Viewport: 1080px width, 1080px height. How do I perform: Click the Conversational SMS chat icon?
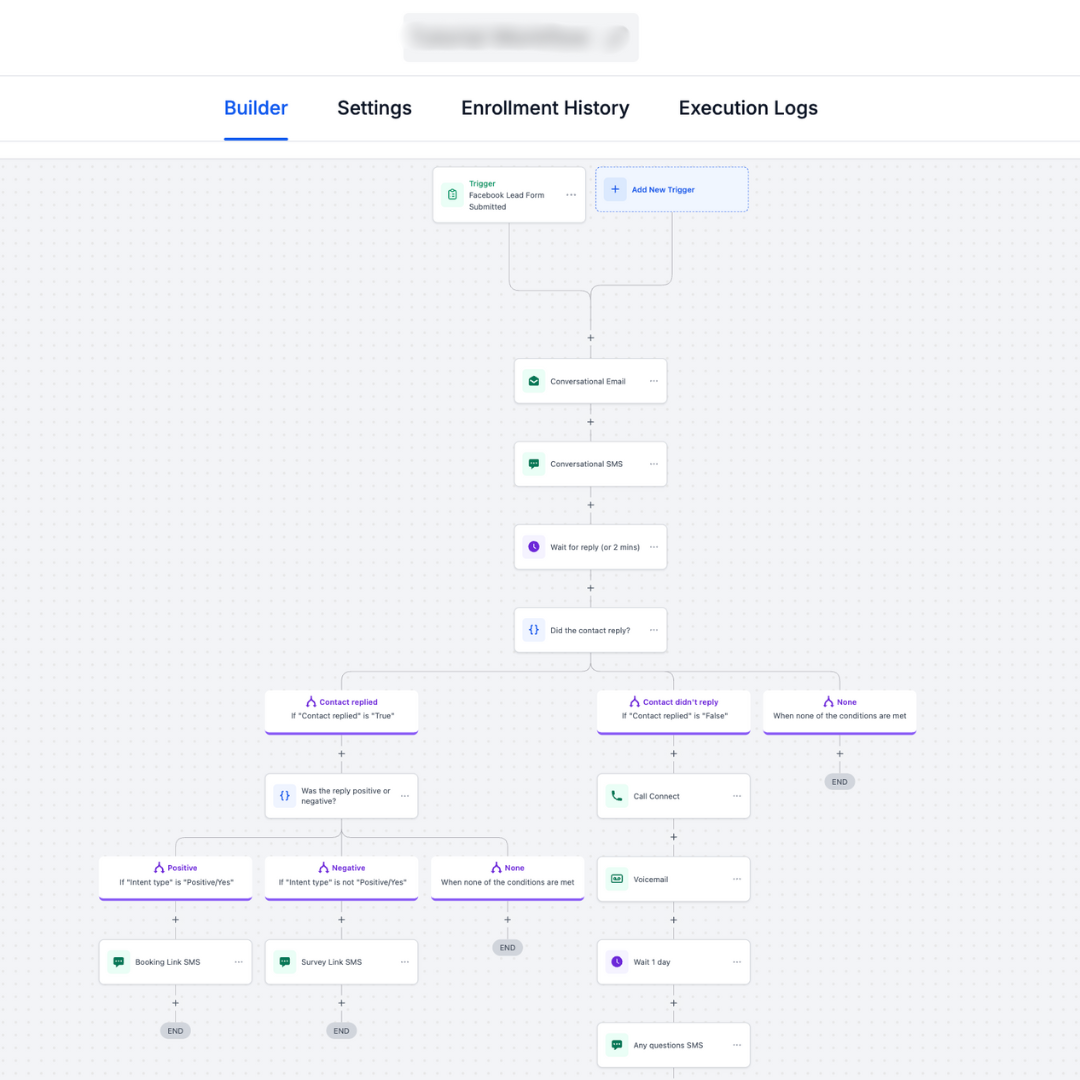534,464
